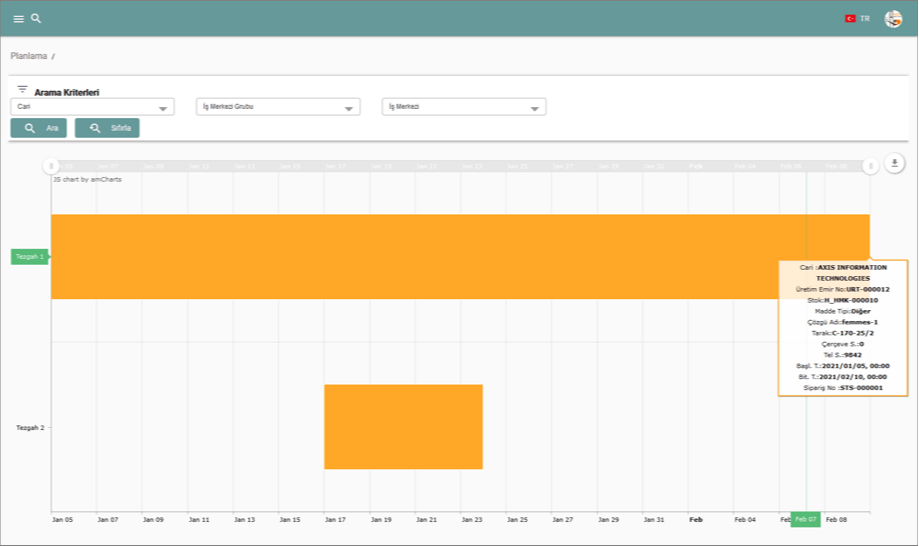Open the user profile avatar
This screenshot has height=546, width=919.
(x=893, y=18)
